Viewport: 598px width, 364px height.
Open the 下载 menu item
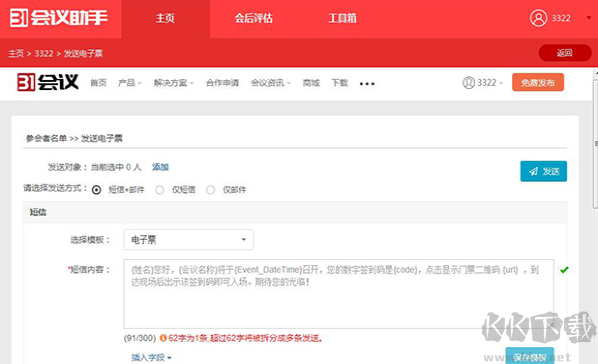coord(339,83)
